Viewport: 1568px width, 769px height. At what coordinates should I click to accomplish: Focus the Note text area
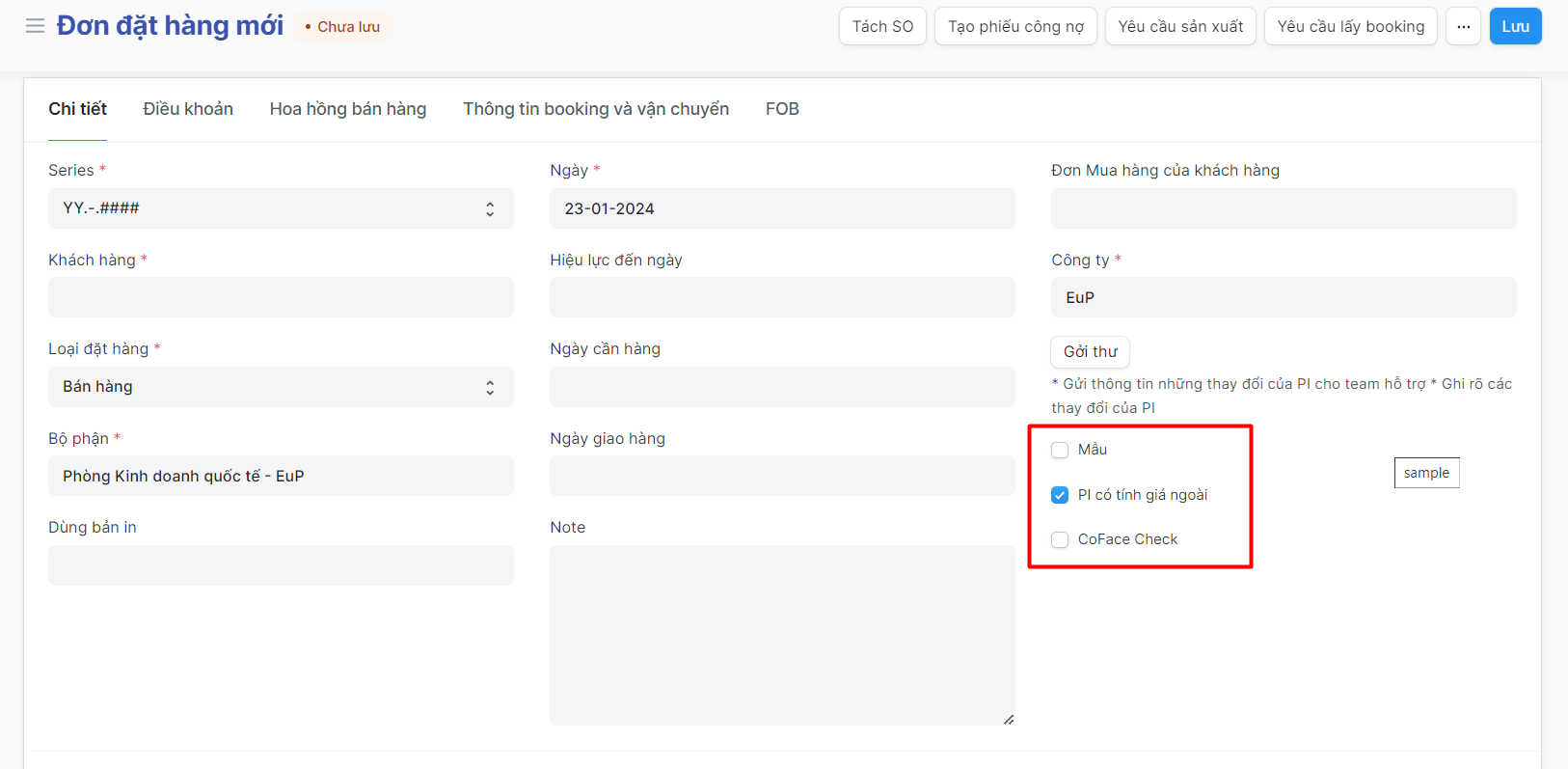point(782,634)
